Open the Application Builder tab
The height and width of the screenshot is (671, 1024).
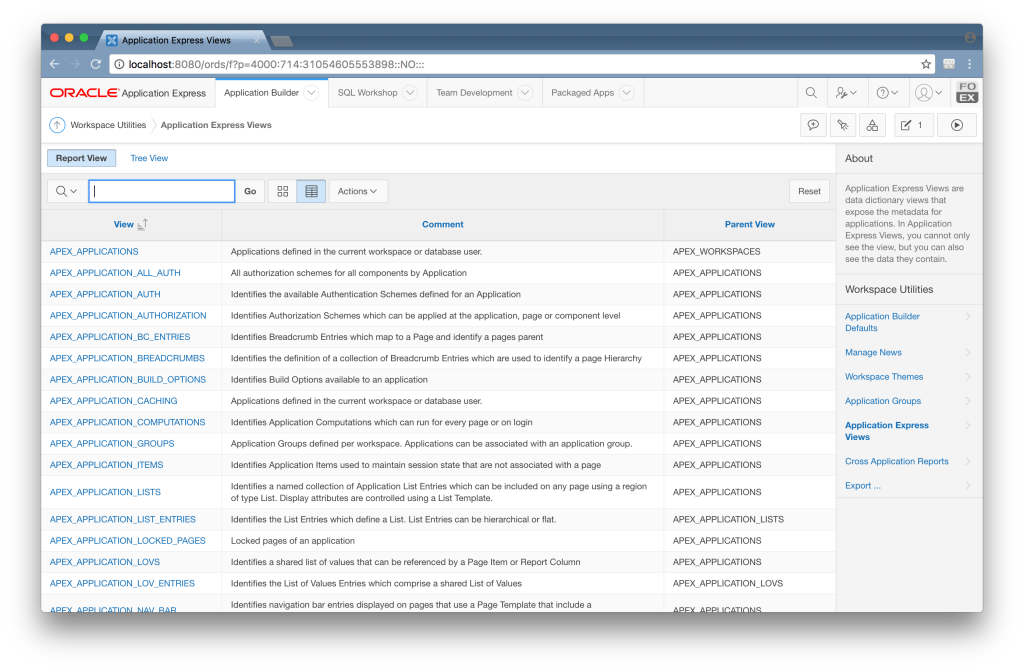coord(261,93)
